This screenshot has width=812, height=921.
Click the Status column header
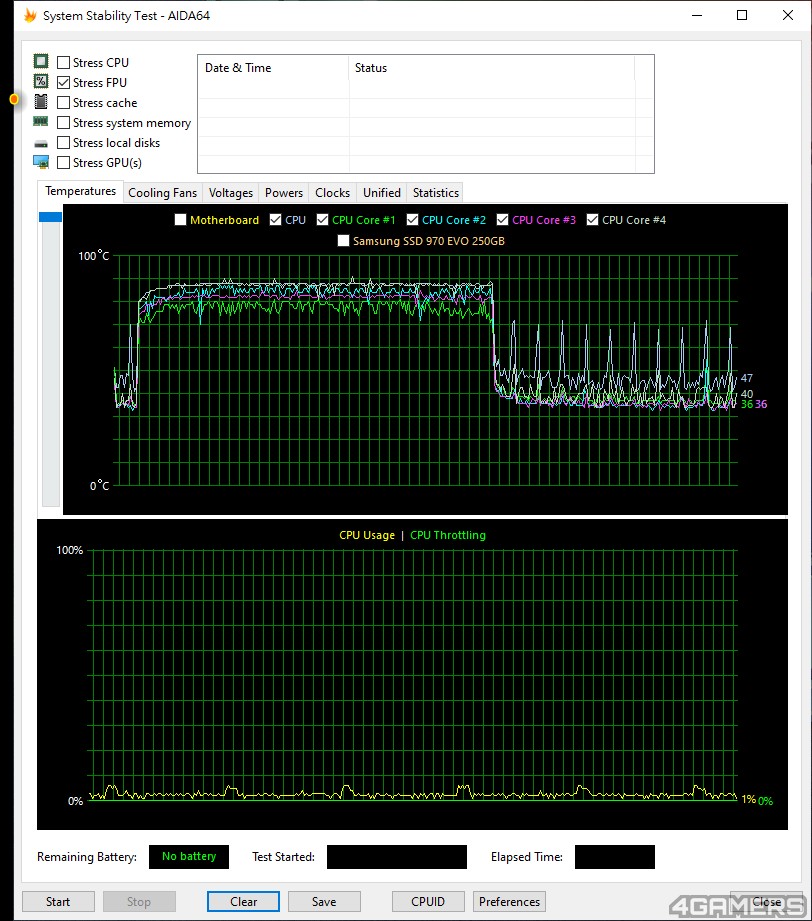(x=492, y=68)
